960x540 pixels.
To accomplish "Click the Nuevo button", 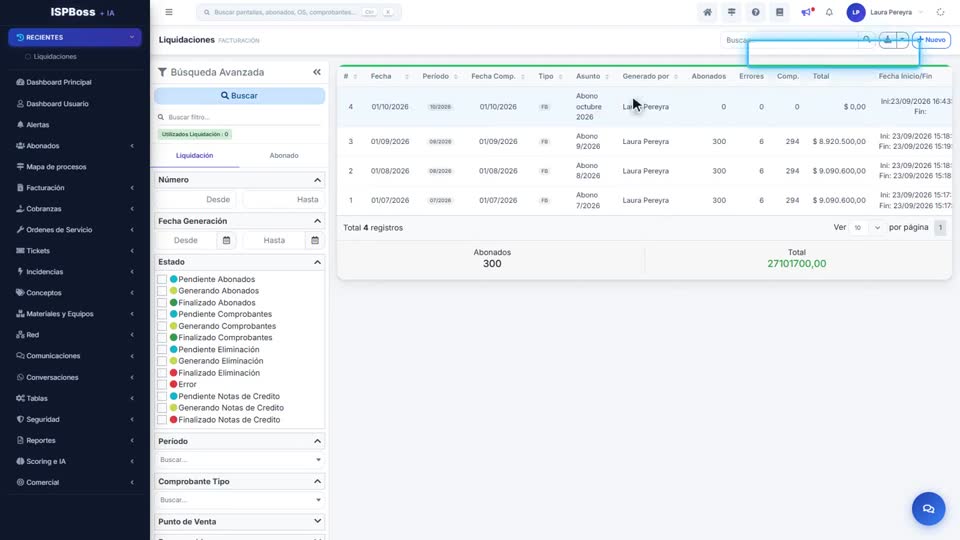I will (x=931, y=40).
